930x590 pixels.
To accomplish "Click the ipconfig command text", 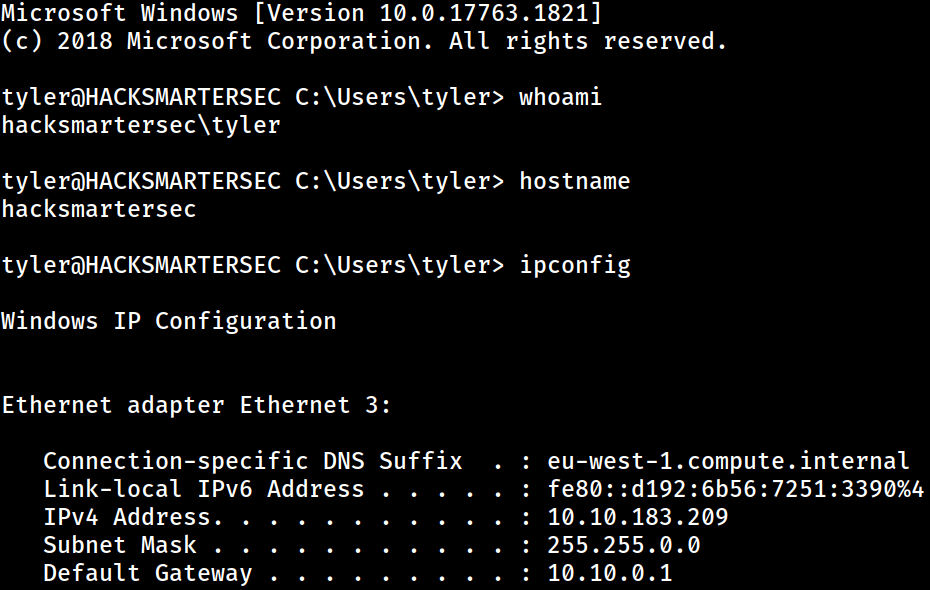I will click(574, 266).
